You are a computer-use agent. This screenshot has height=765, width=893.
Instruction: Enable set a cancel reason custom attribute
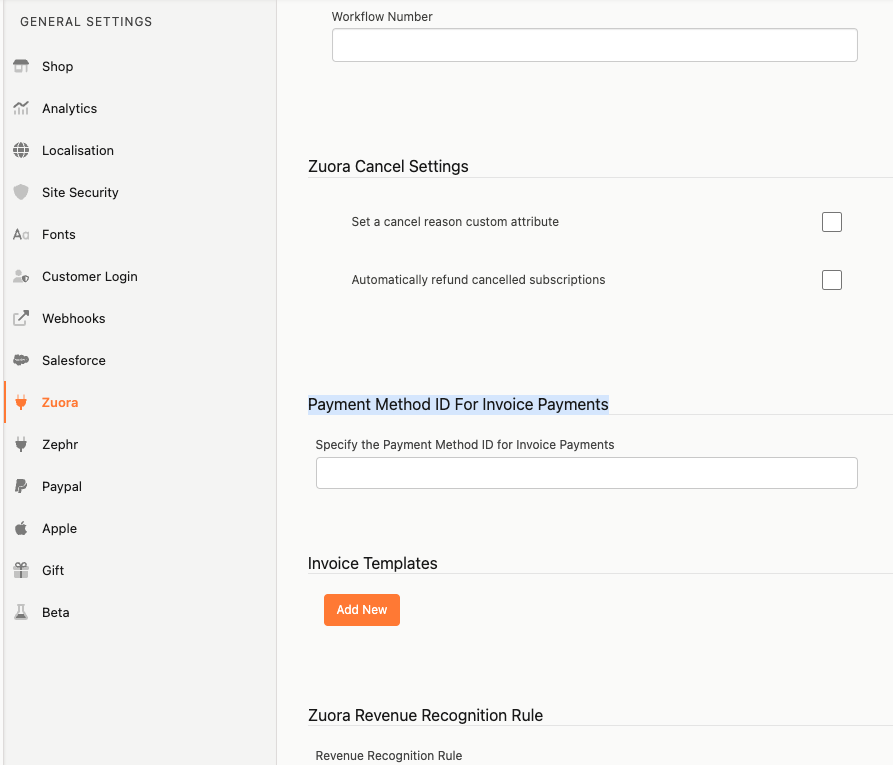click(831, 222)
